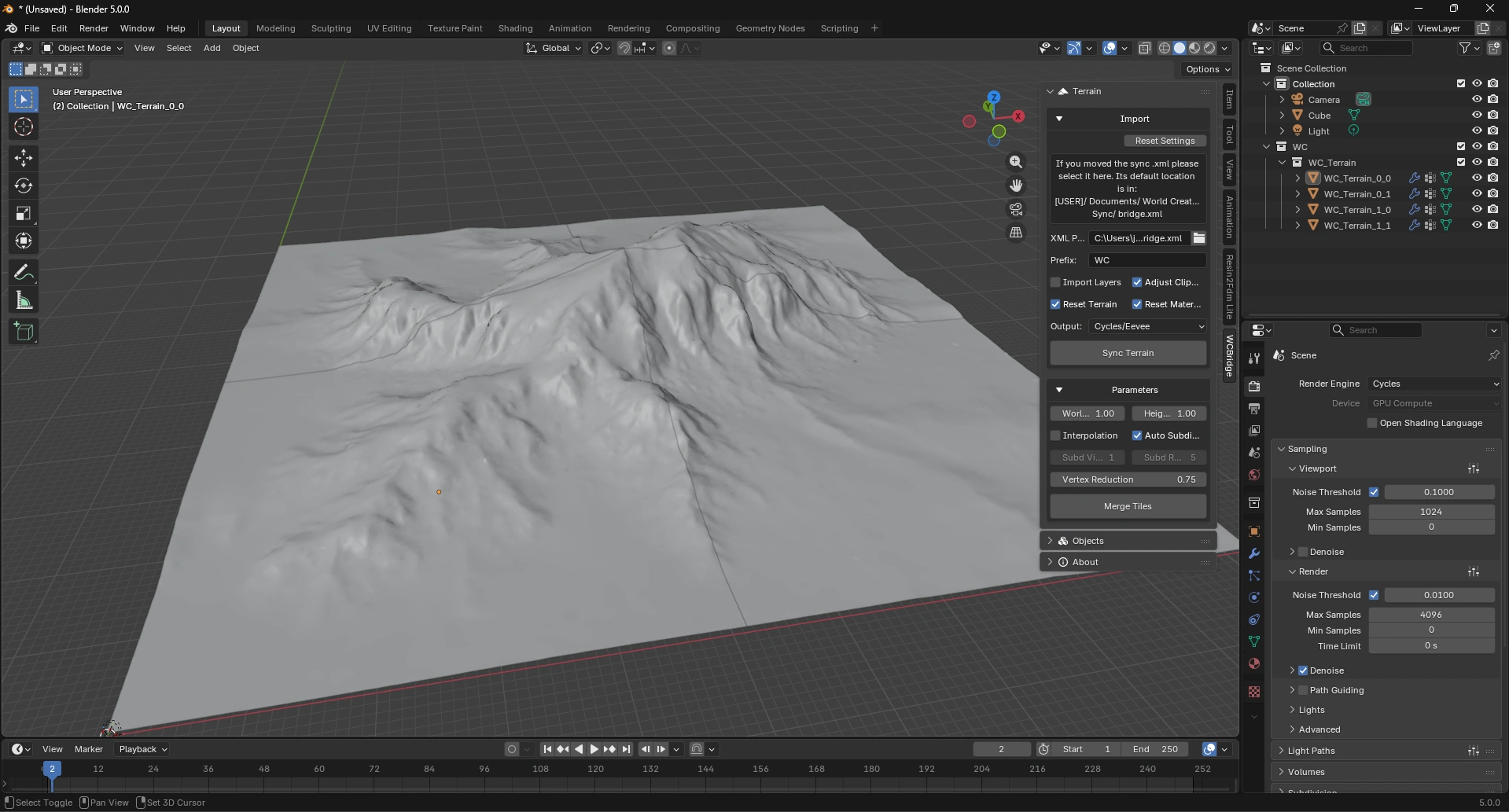Select the Rotate tool
Viewport: 1509px width, 812px height.
[24, 186]
